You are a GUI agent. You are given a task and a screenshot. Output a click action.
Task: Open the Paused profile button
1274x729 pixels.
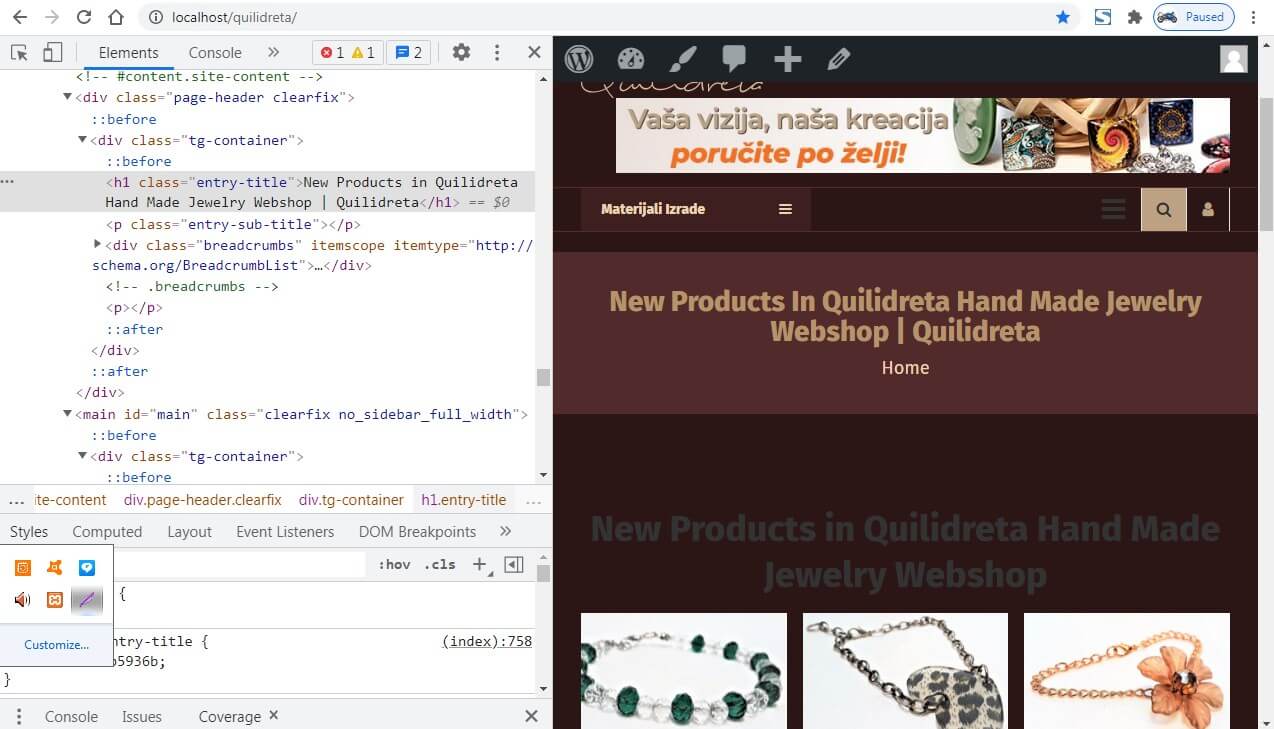[1193, 17]
